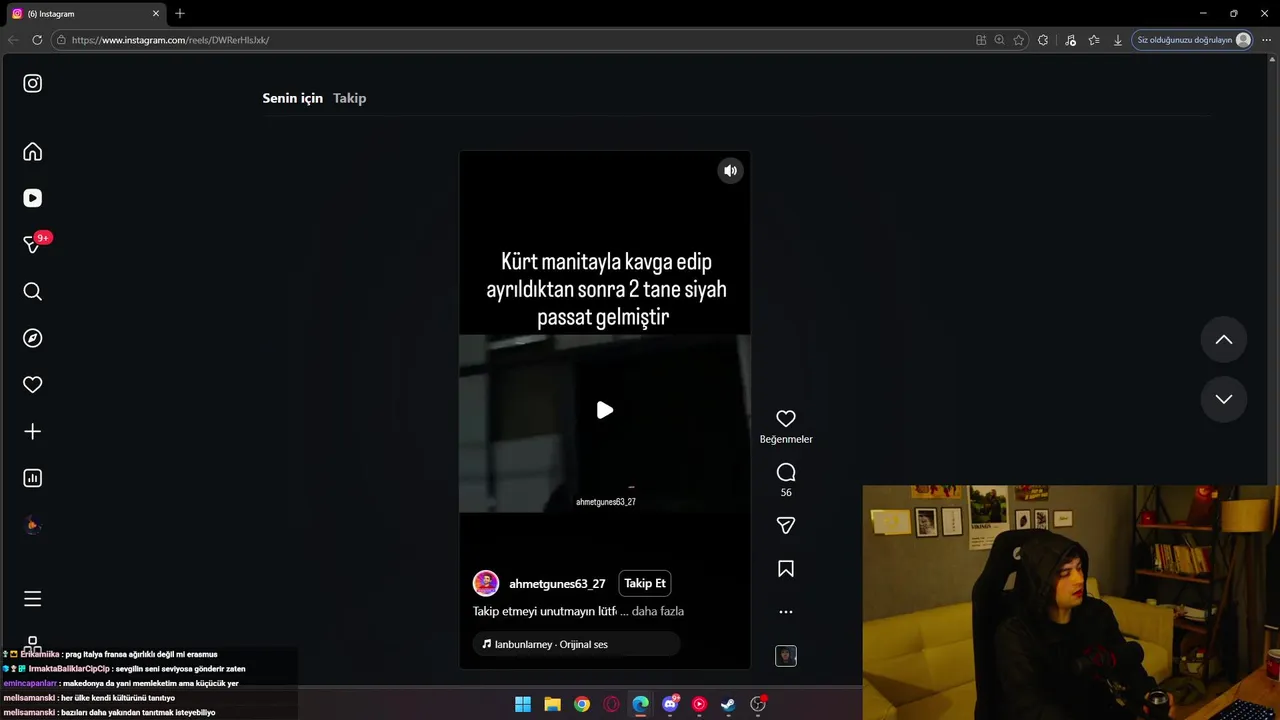
Task: Open the Explore compass icon
Action: coord(33,338)
